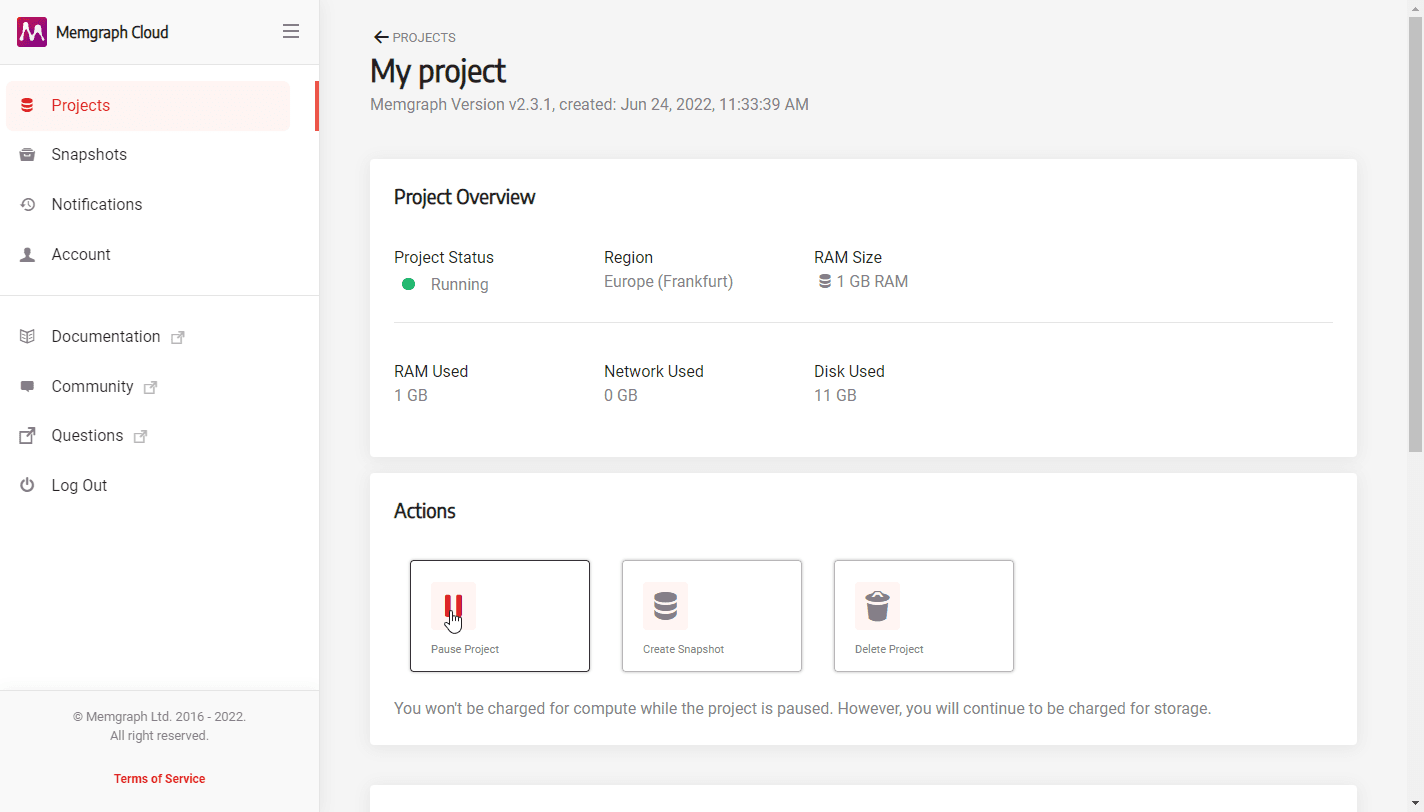The width and height of the screenshot is (1424, 812).
Task: Click the Log Out power icon
Action: point(28,486)
